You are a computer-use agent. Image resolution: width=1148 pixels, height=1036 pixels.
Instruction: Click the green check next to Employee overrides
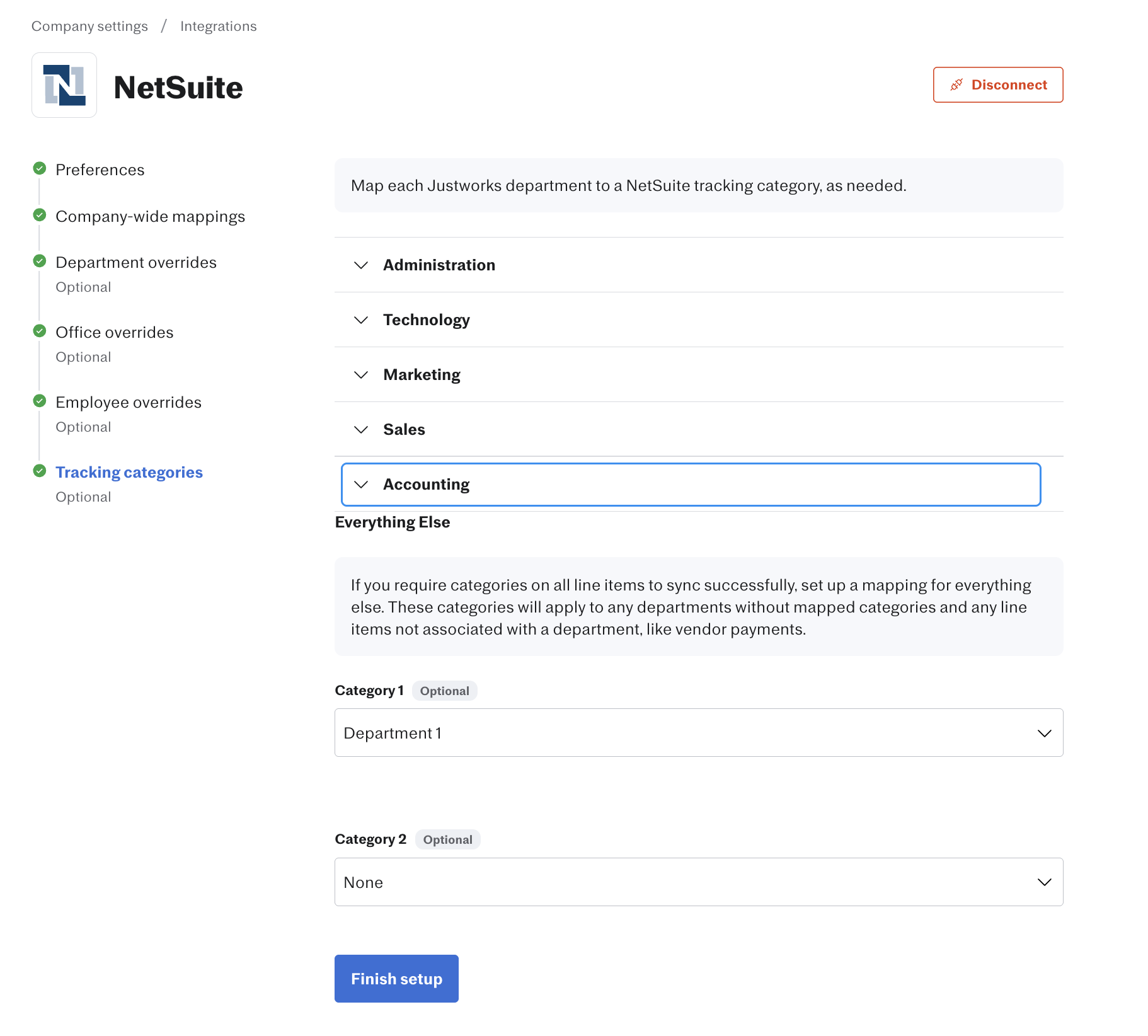coord(40,401)
